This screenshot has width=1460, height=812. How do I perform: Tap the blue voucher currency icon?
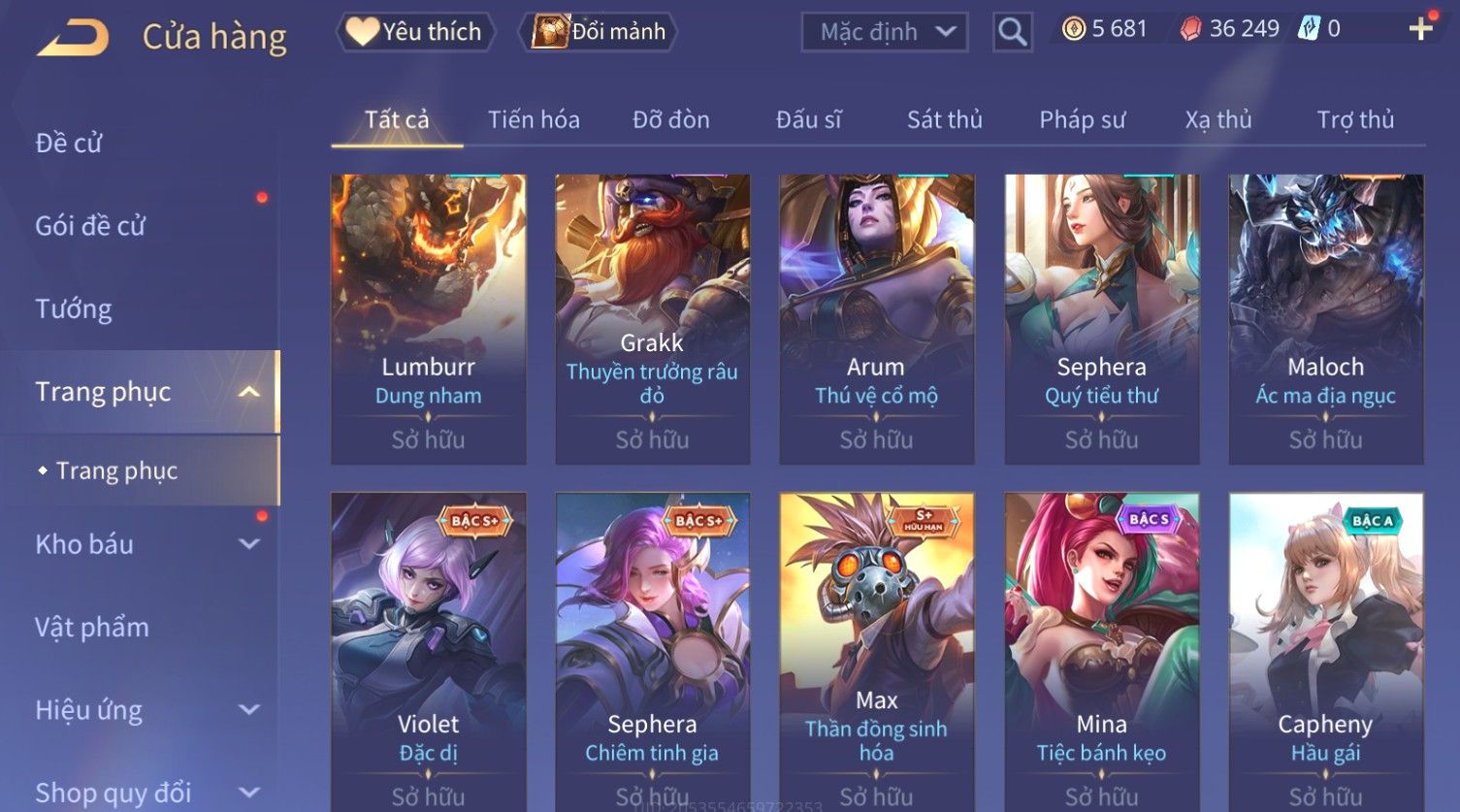point(1309,29)
